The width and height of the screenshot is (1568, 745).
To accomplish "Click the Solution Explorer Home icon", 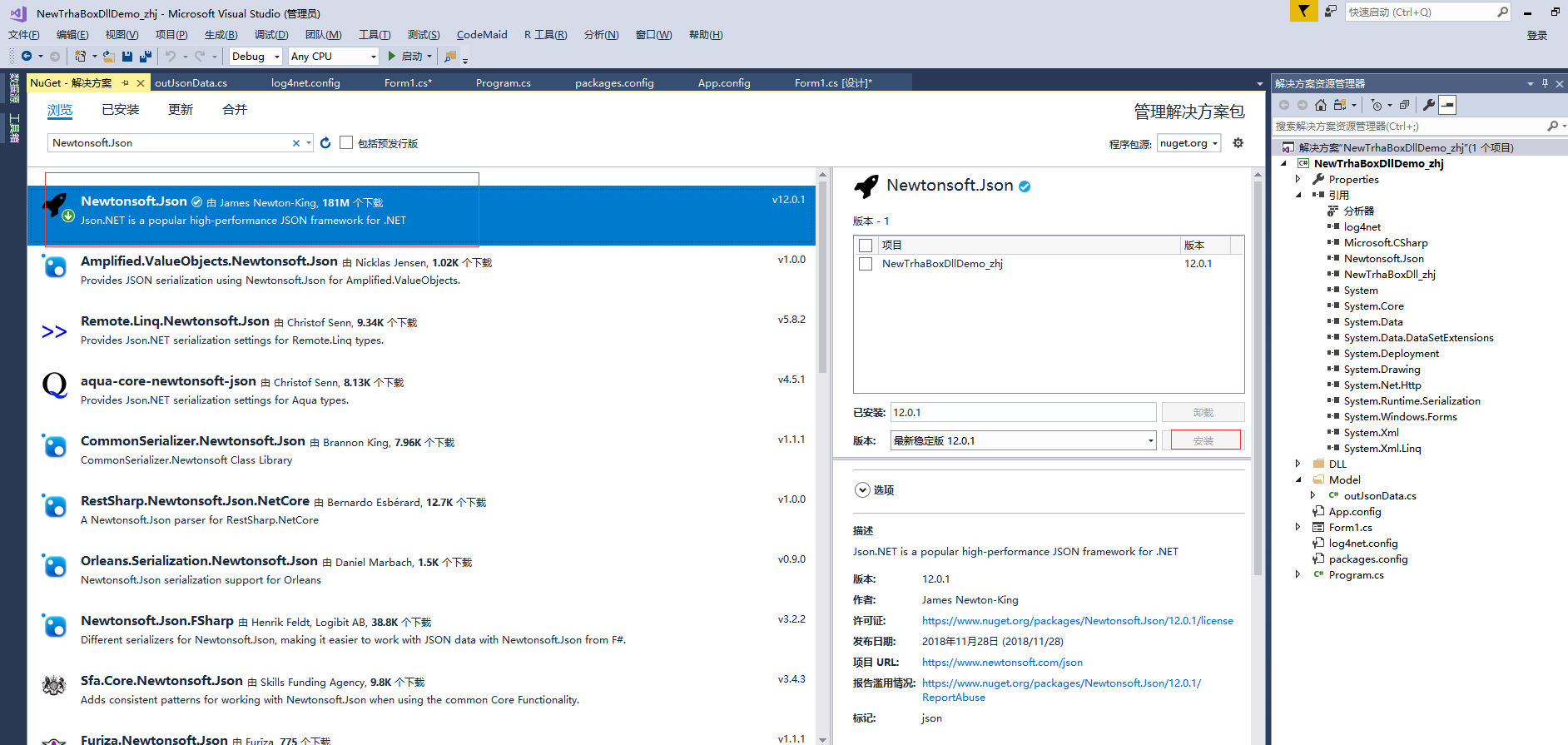I will pyautogui.click(x=1321, y=105).
